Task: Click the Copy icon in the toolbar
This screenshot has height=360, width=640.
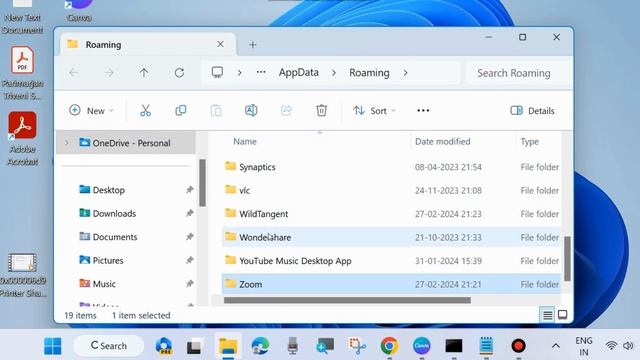Action: pyautogui.click(x=180, y=111)
